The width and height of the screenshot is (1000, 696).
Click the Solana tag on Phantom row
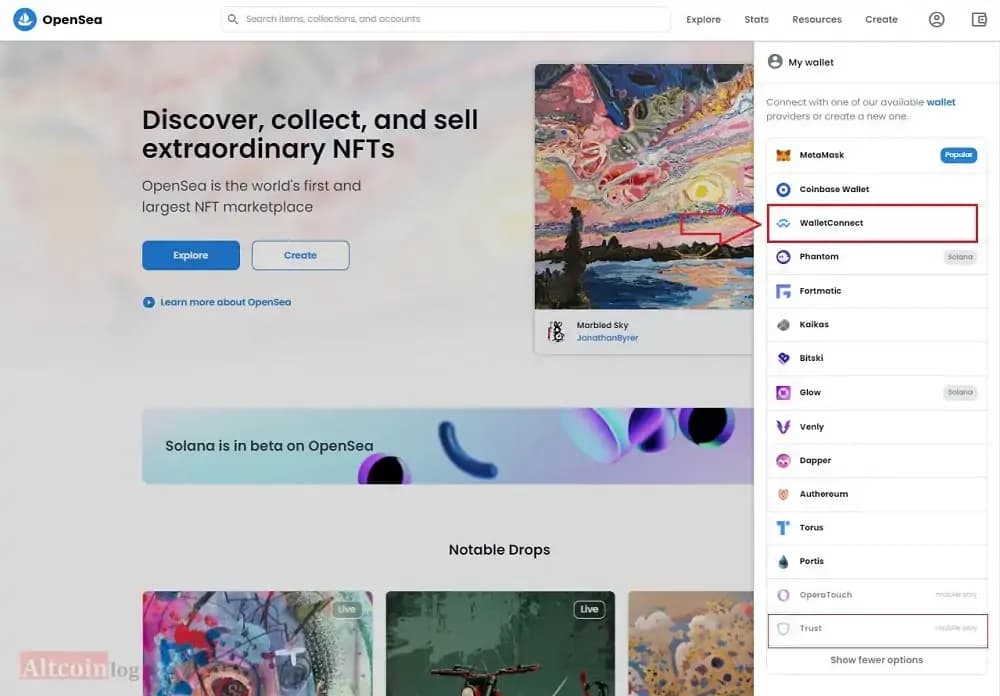click(x=960, y=257)
